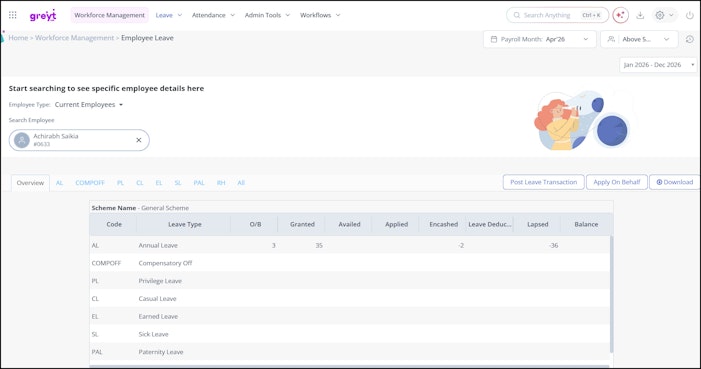
Task: Switch to the SL tab
Action: point(178,183)
